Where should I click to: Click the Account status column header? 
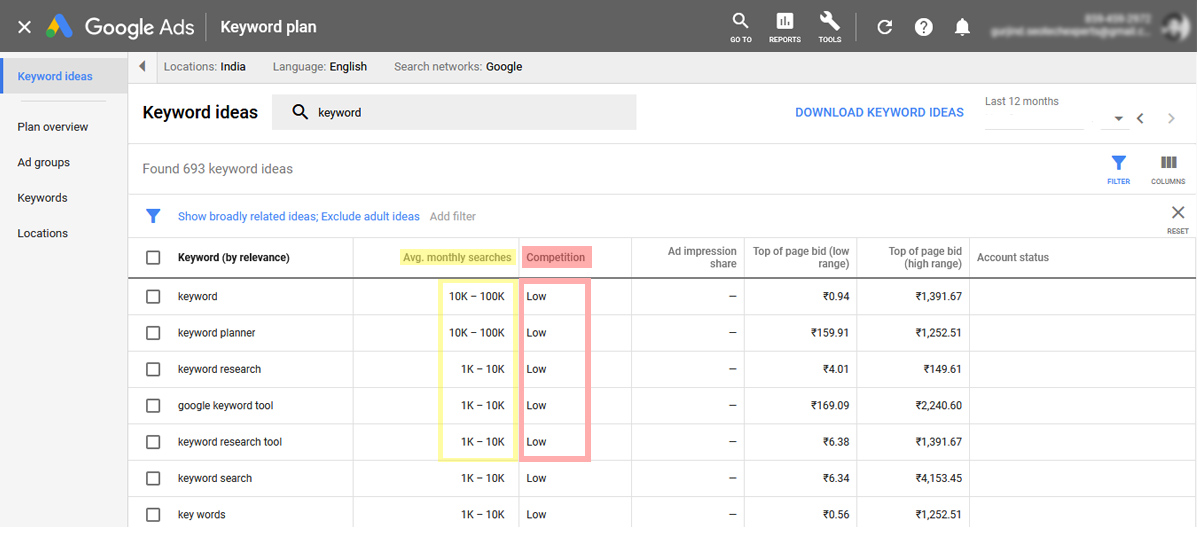point(1012,257)
